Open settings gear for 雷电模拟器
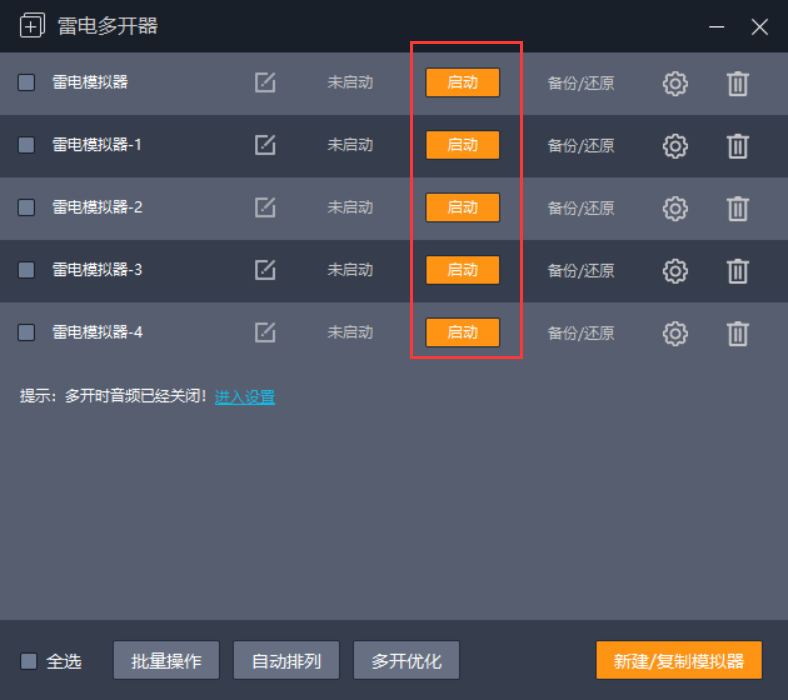The width and height of the screenshot is (788, 700). 675,83
